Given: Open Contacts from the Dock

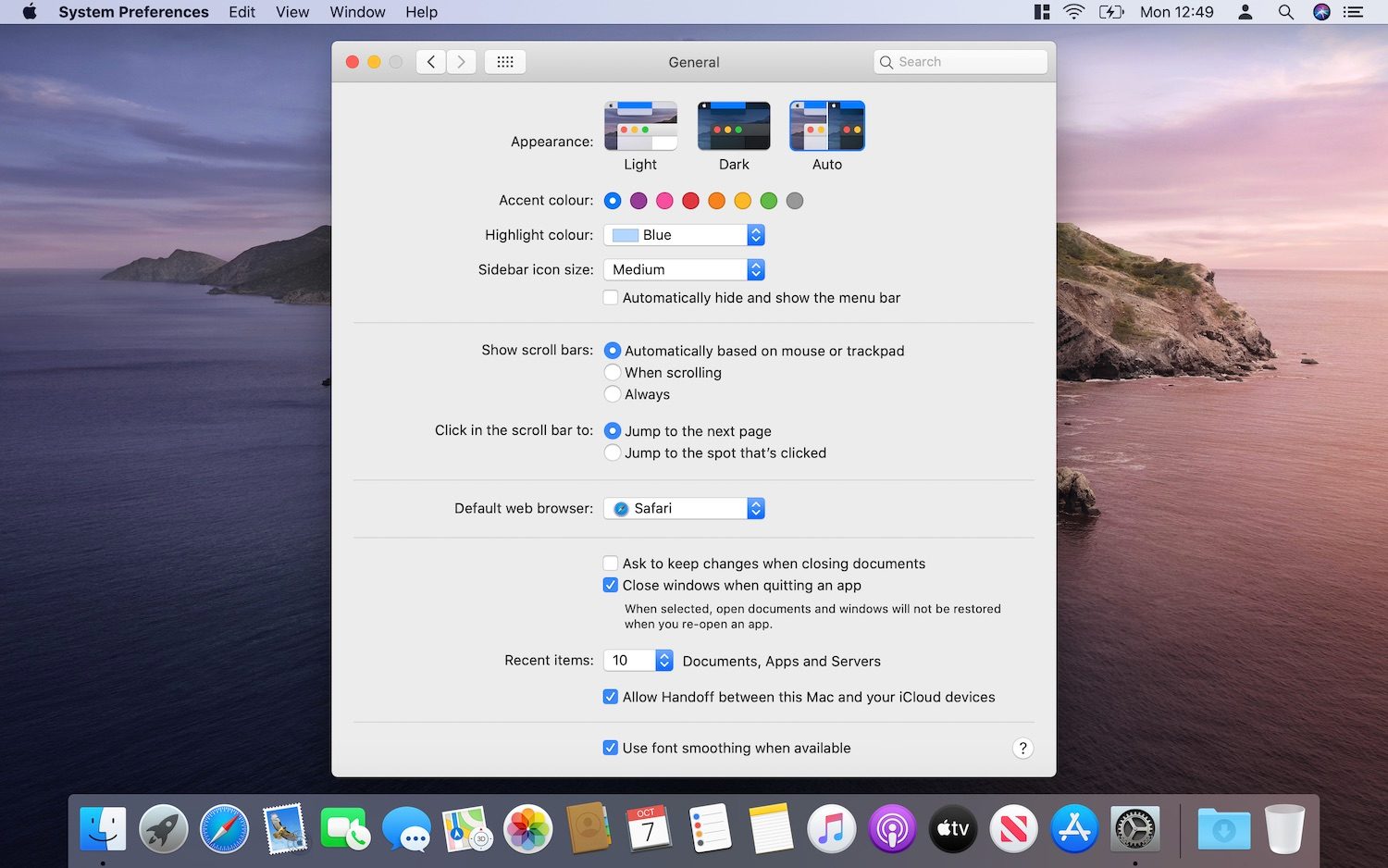Looking at the screenshot, I should [x=589, y=828].
